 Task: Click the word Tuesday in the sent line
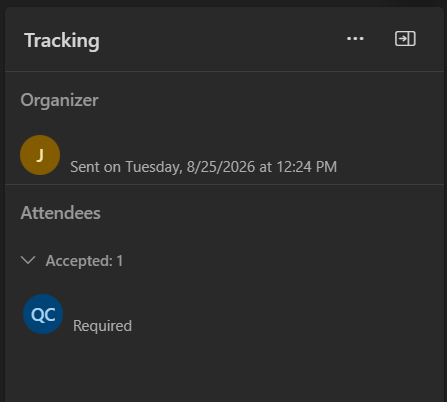tap(154, 167)
